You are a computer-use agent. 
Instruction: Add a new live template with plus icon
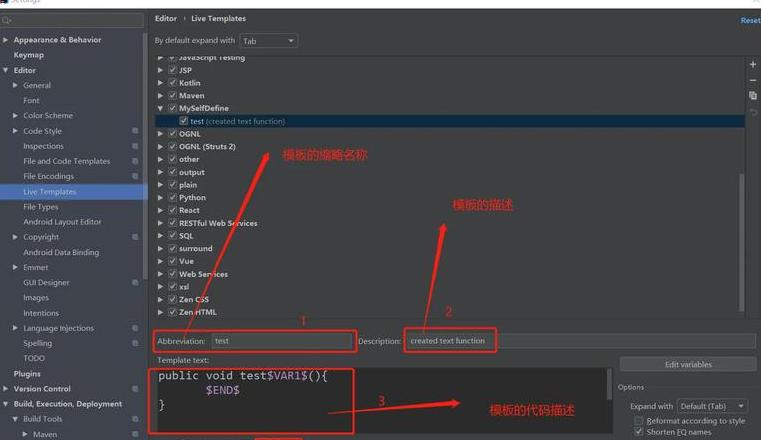(753, 64)
